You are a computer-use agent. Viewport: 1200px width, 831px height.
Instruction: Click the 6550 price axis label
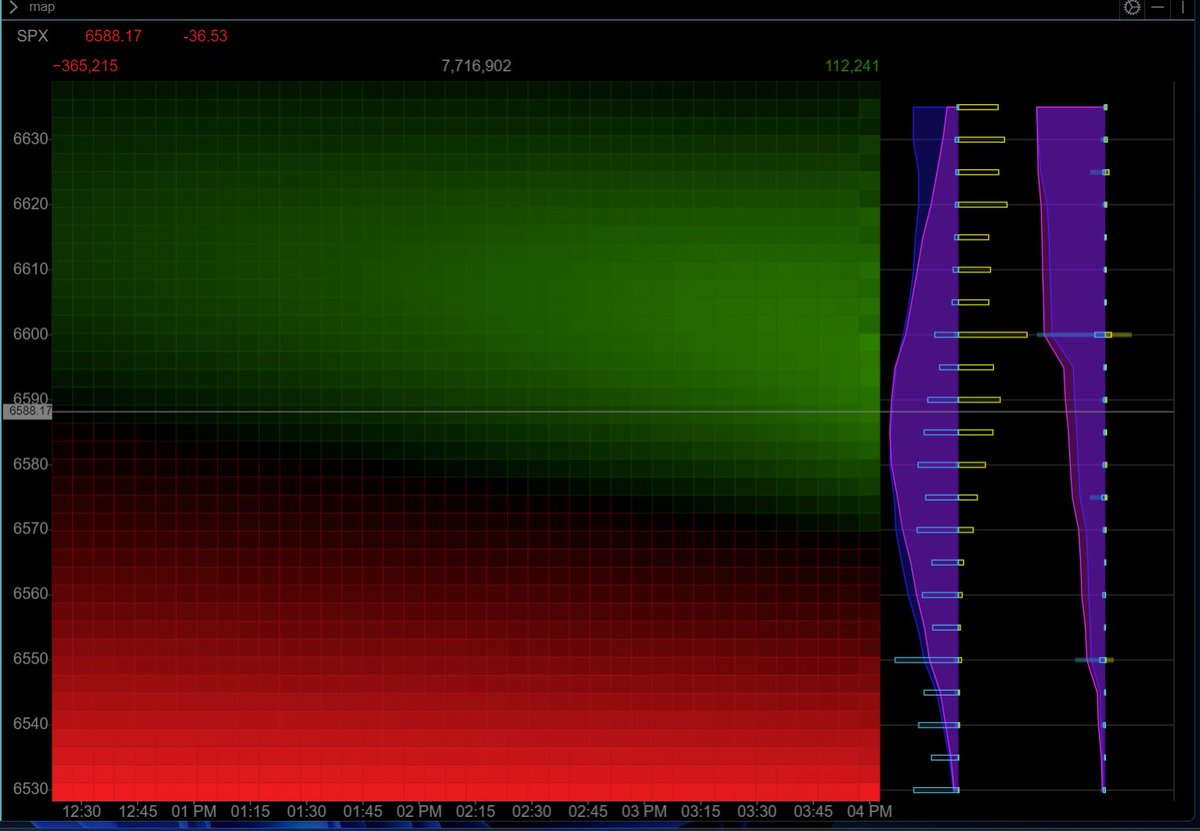click(x=30, y=659)
